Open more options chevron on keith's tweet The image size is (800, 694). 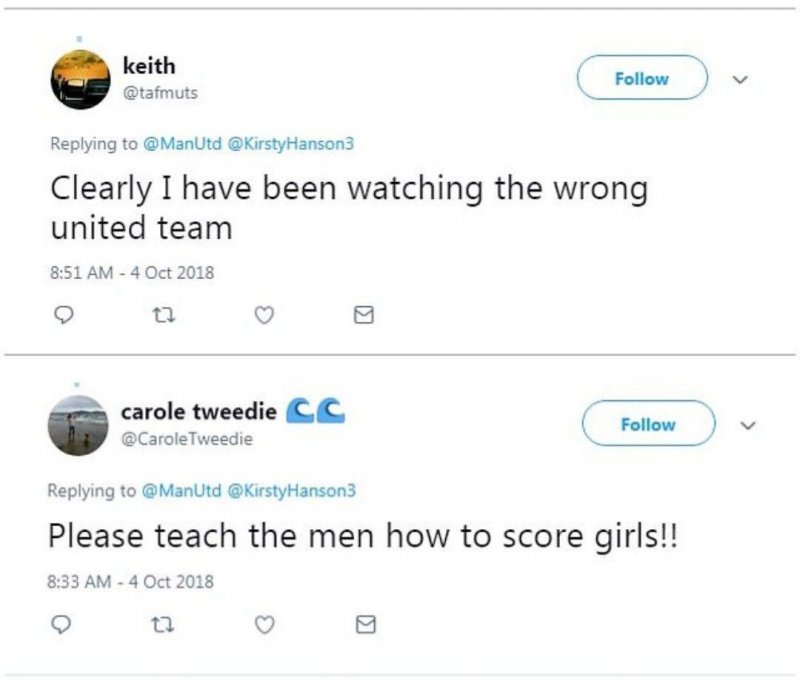pyautogui.click(x=742, y=79)
